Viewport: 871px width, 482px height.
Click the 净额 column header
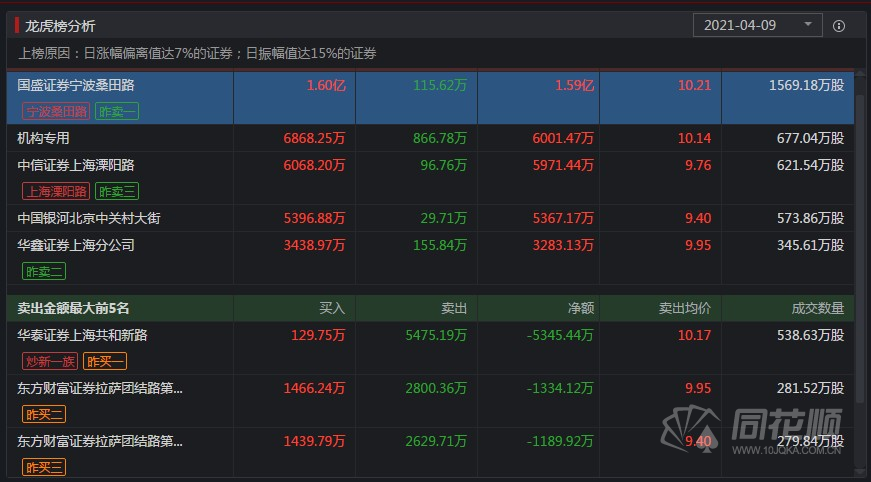point(580,308)
